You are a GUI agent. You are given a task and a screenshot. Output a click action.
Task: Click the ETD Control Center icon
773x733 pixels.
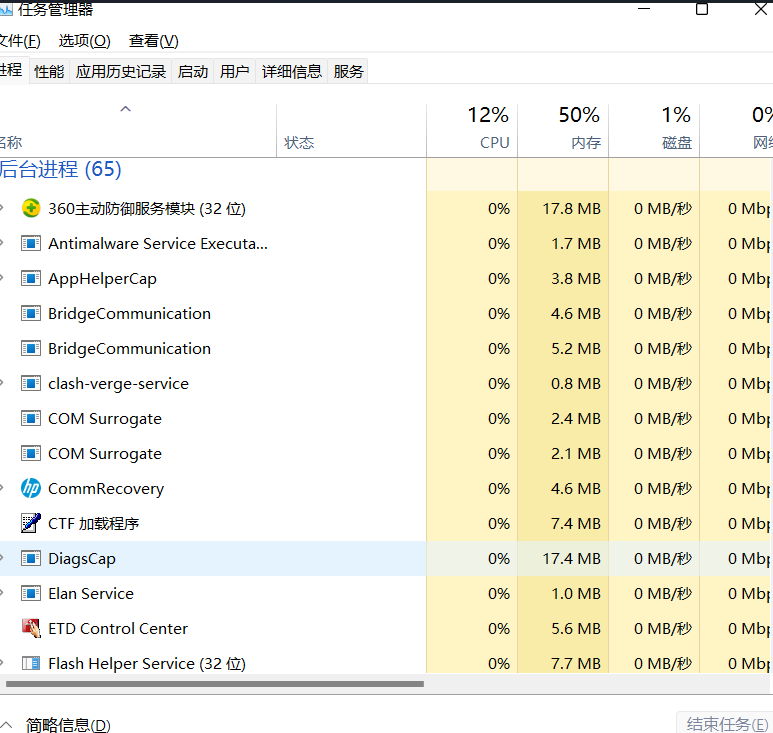[31, 628]
